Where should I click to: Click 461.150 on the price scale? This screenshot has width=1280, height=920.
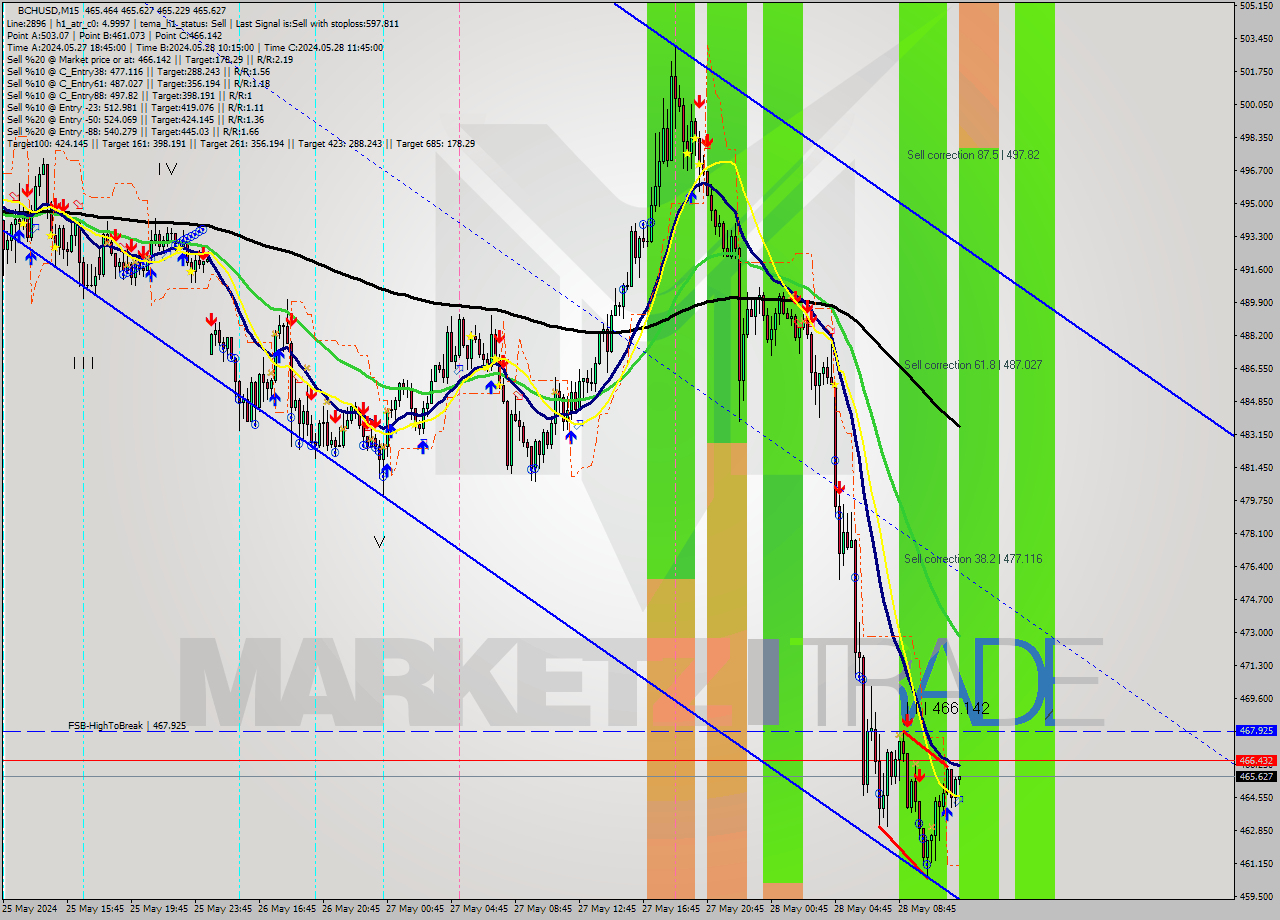1255,864
